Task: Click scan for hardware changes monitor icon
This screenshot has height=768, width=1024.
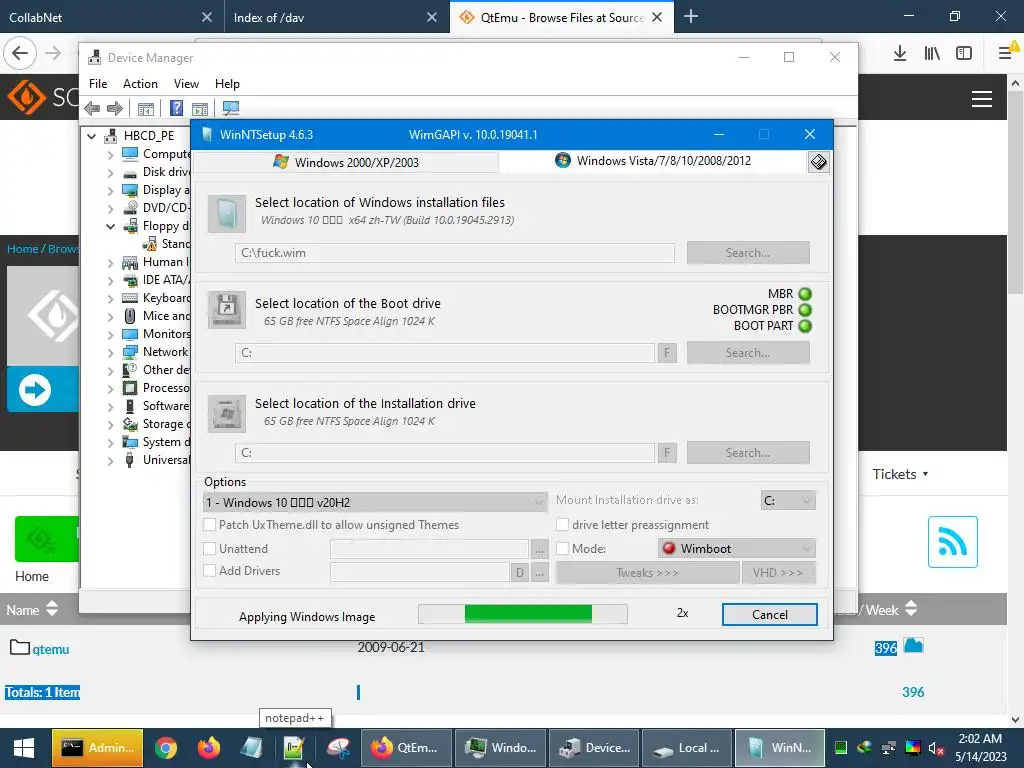Action: pos(231,108)
